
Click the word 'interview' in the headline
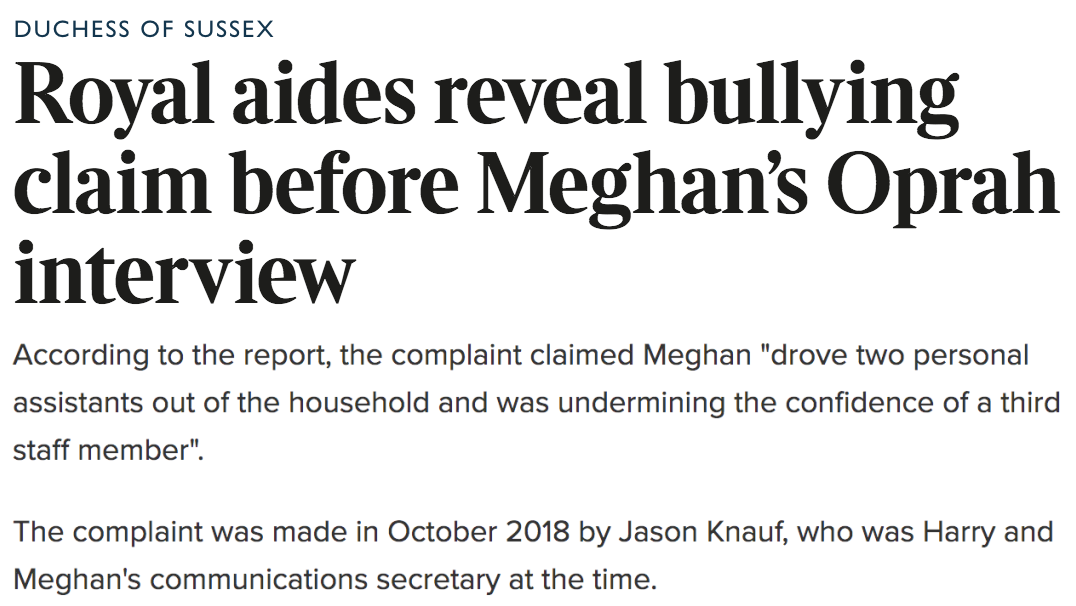click(184, 273)
